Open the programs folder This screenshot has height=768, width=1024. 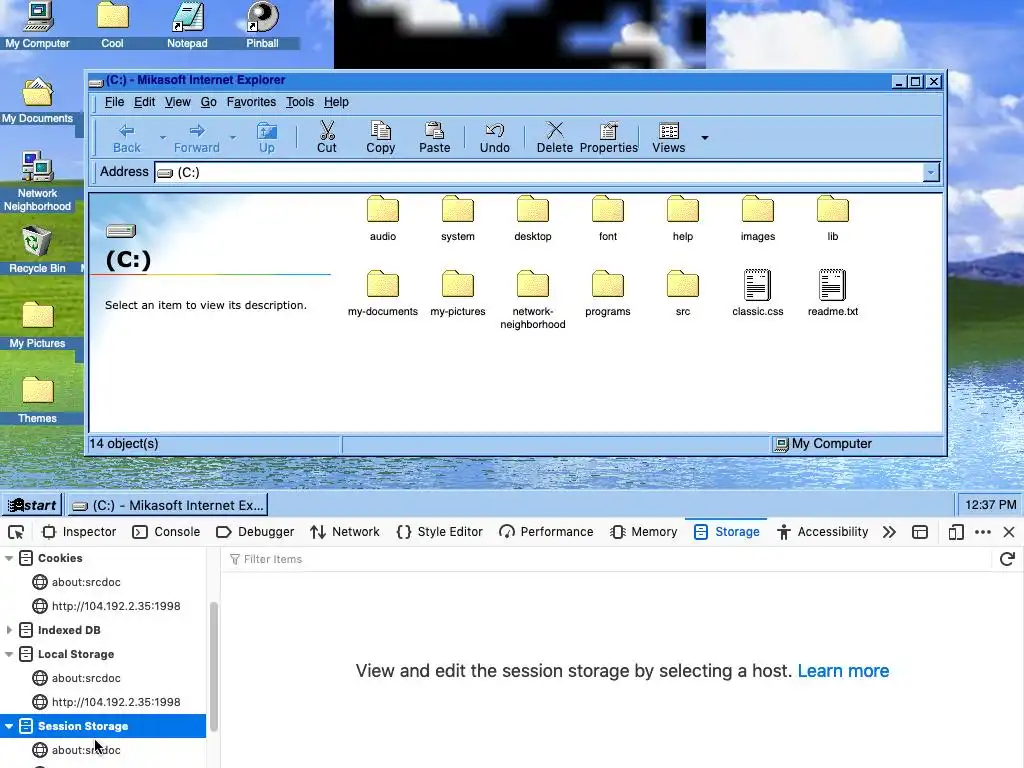click(x=608, y=294)
